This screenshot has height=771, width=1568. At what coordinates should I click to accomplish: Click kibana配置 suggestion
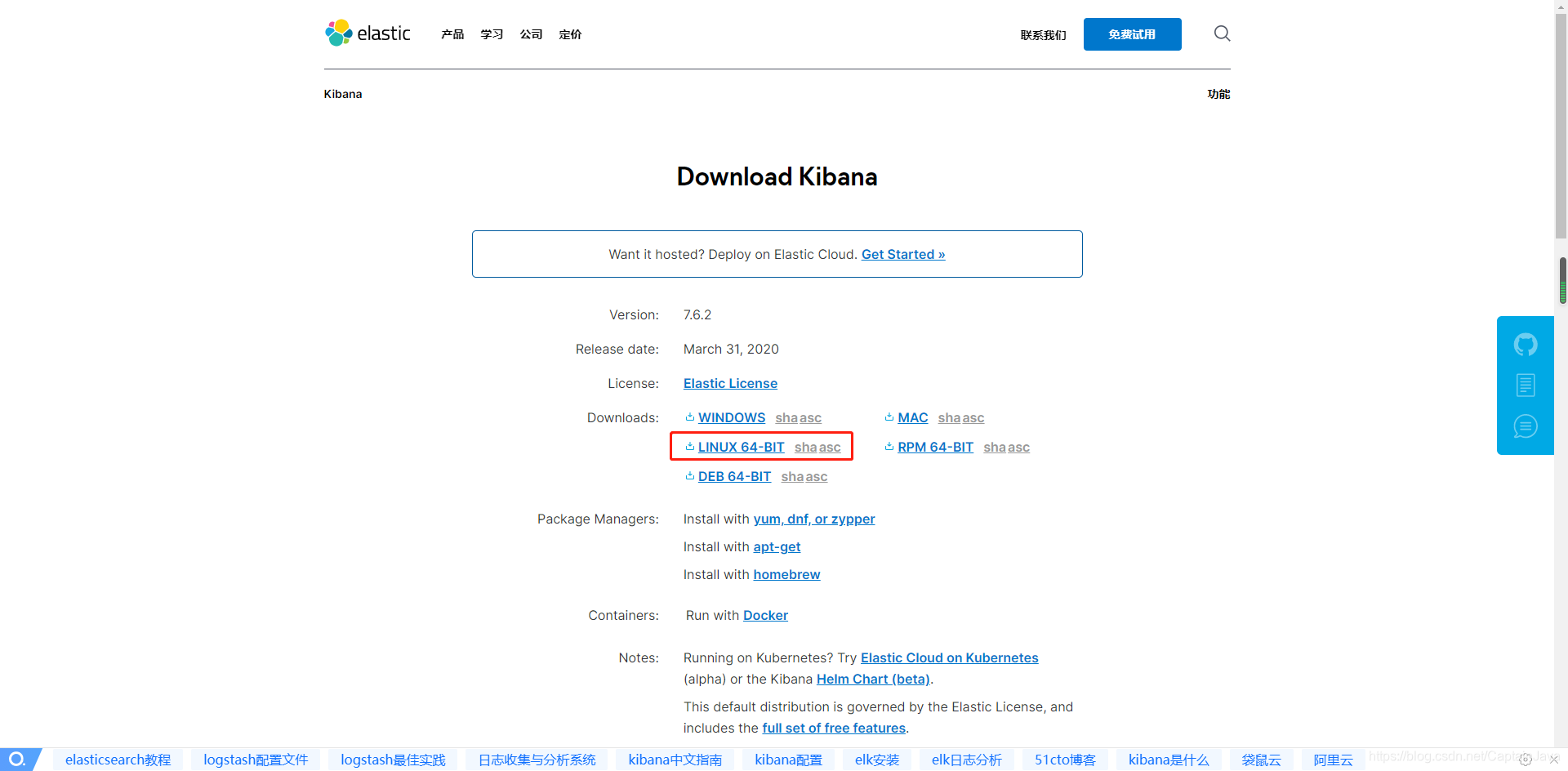(788, 760)
